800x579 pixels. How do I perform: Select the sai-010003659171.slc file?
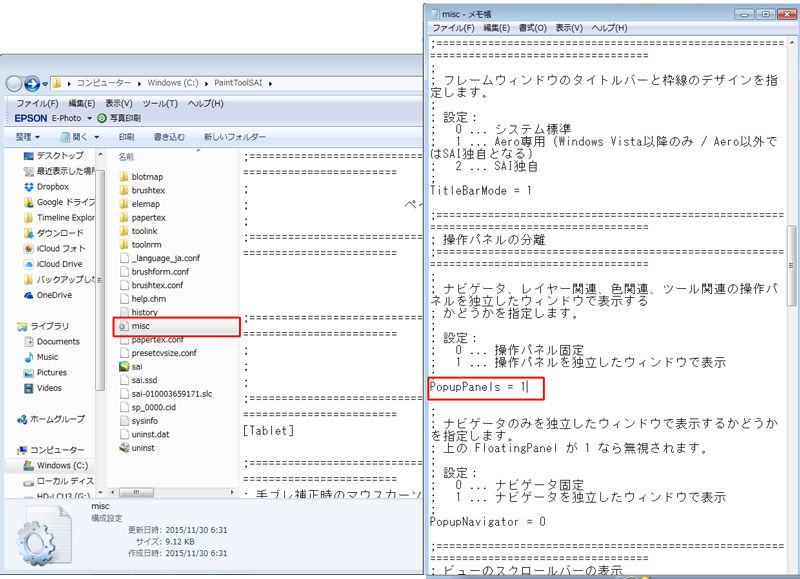(x=166, y=394)
